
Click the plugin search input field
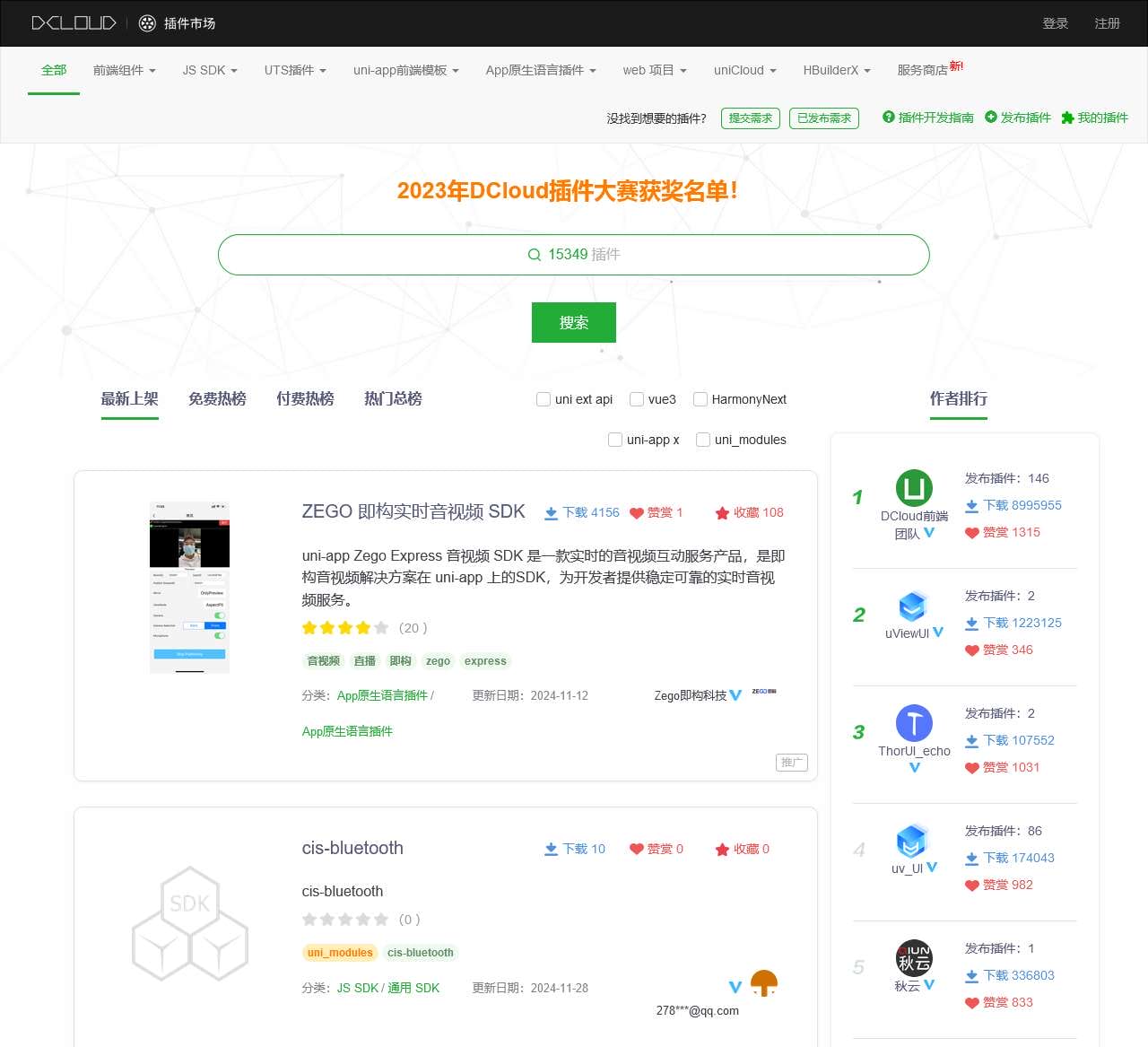pyautogui.click(x=574, y=255)
